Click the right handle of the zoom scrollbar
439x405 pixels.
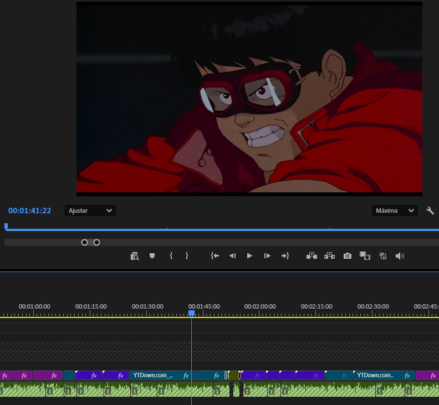click(96, 242)
